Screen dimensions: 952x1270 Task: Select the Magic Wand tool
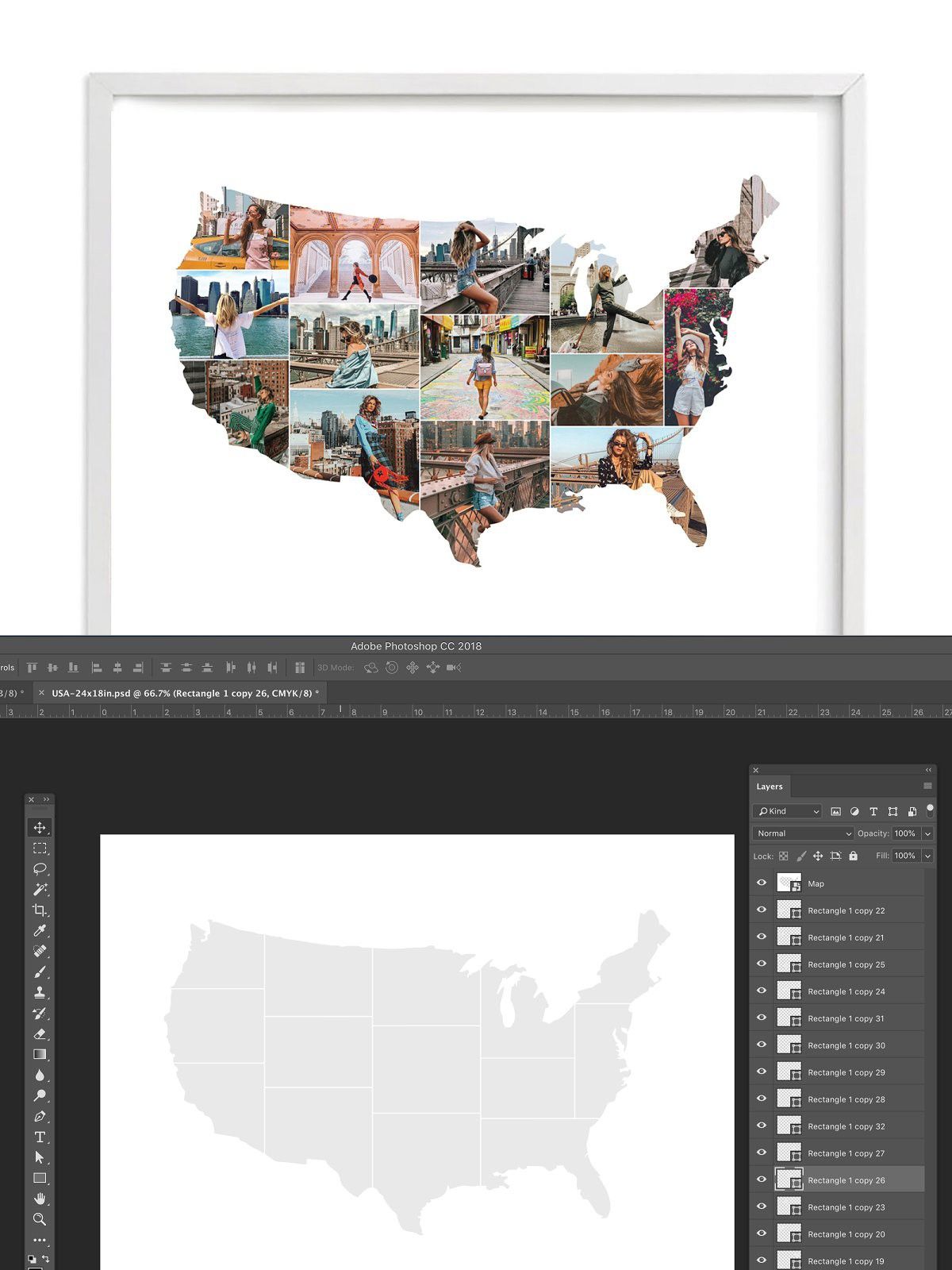coord(40,889)
